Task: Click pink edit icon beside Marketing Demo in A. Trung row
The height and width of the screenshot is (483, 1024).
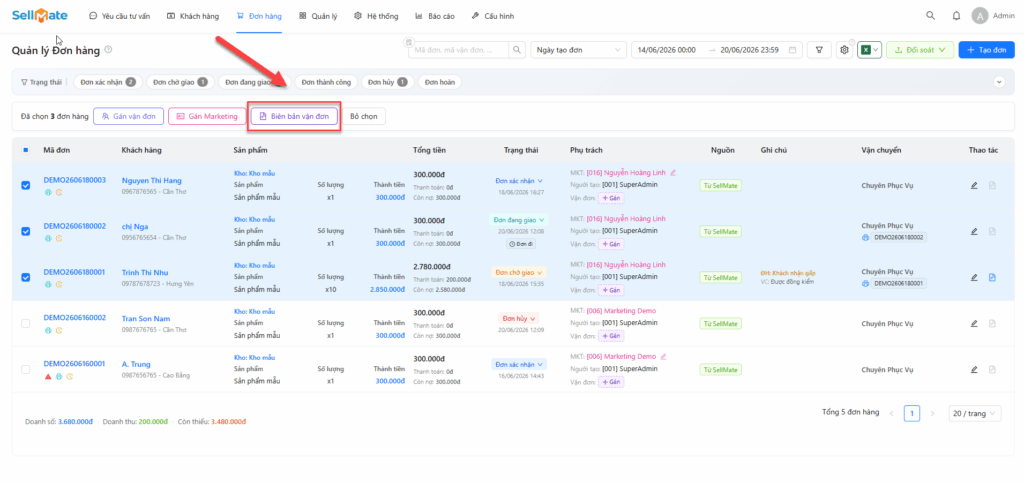Action: [664, 357]
